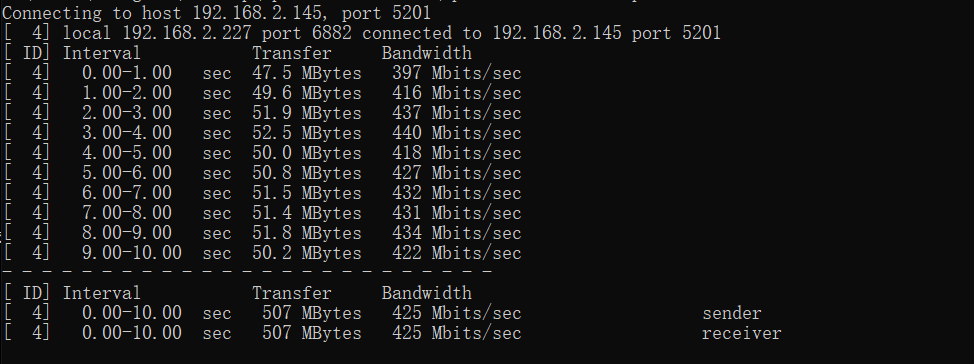Click the dashed separator line

click(x=248, y=272)
